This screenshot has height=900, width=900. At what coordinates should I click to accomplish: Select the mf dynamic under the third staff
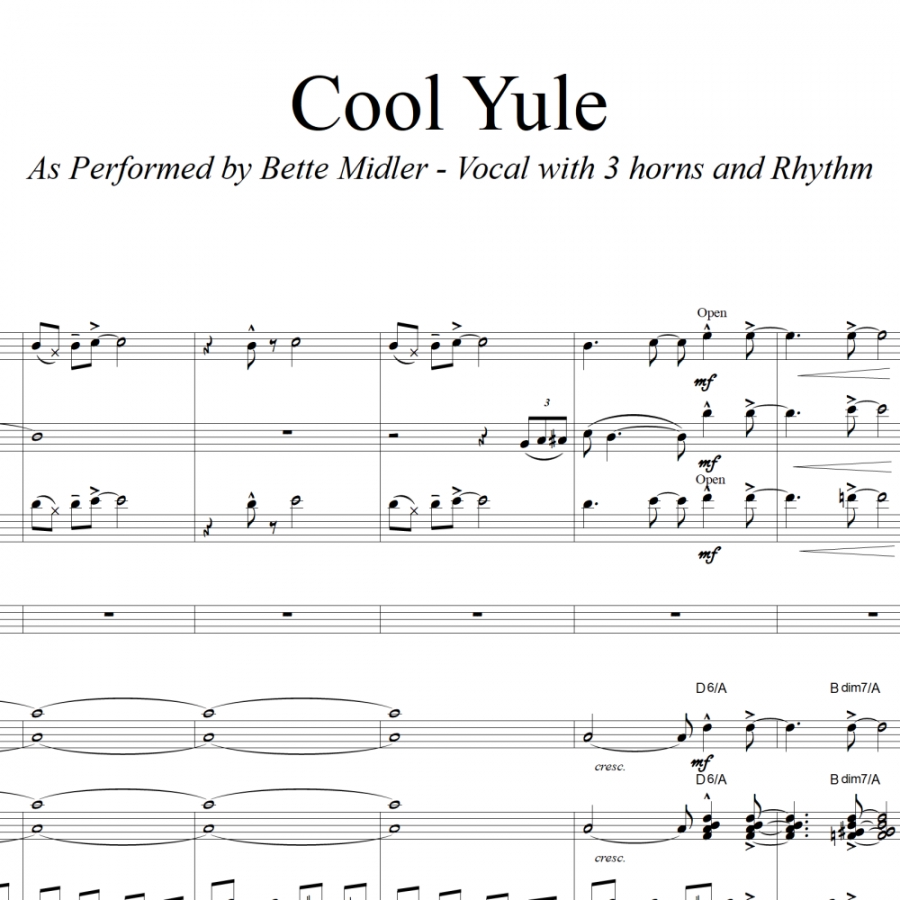[x=709, y=554]
